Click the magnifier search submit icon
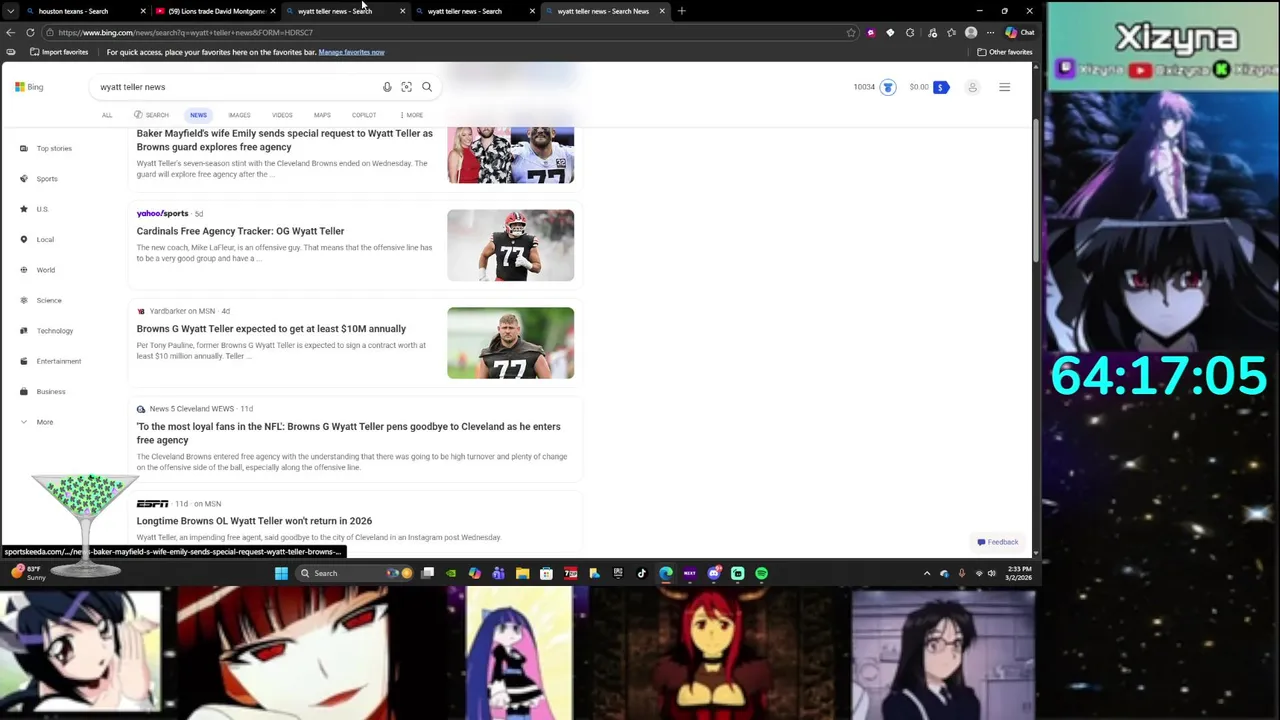 tap(427, 87)
